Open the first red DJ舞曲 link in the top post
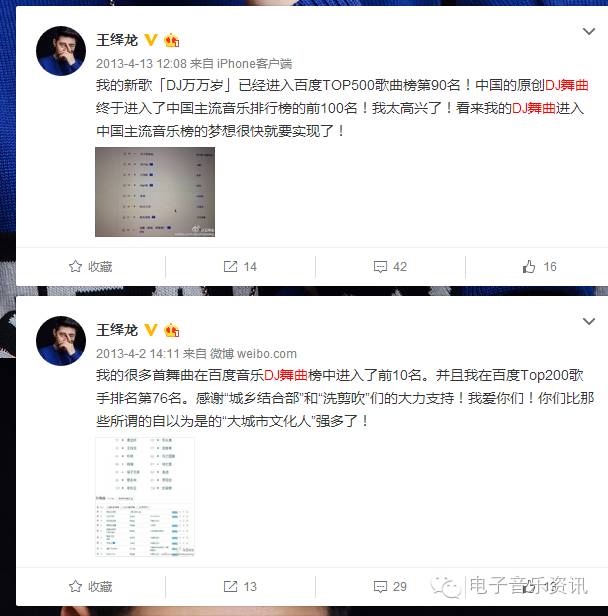The image size is (608, 616). coord(567,85)
